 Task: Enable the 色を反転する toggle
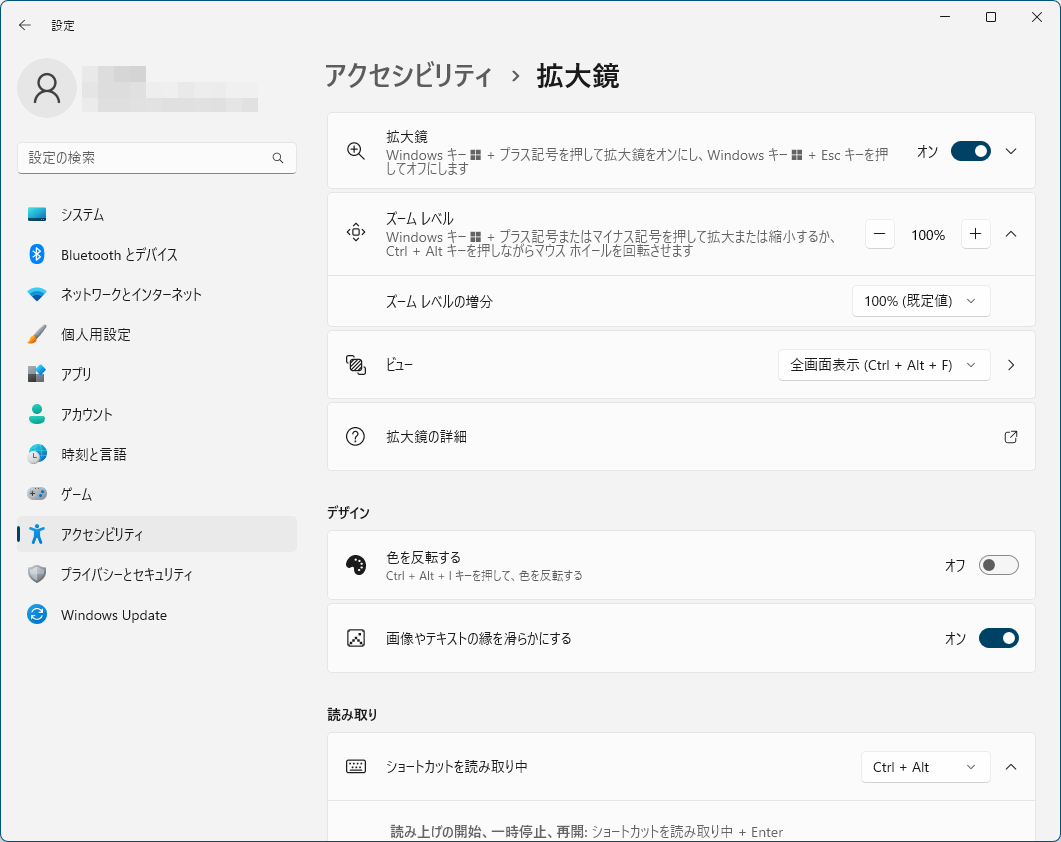coord(998,565)
